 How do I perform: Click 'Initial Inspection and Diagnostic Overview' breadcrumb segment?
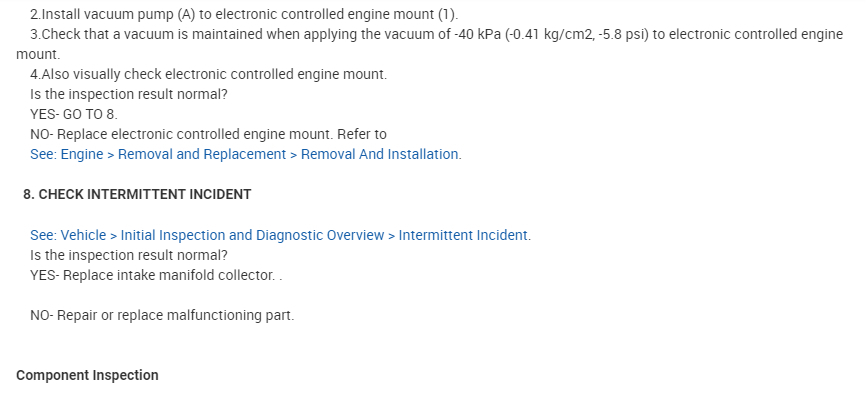point(252,235)
